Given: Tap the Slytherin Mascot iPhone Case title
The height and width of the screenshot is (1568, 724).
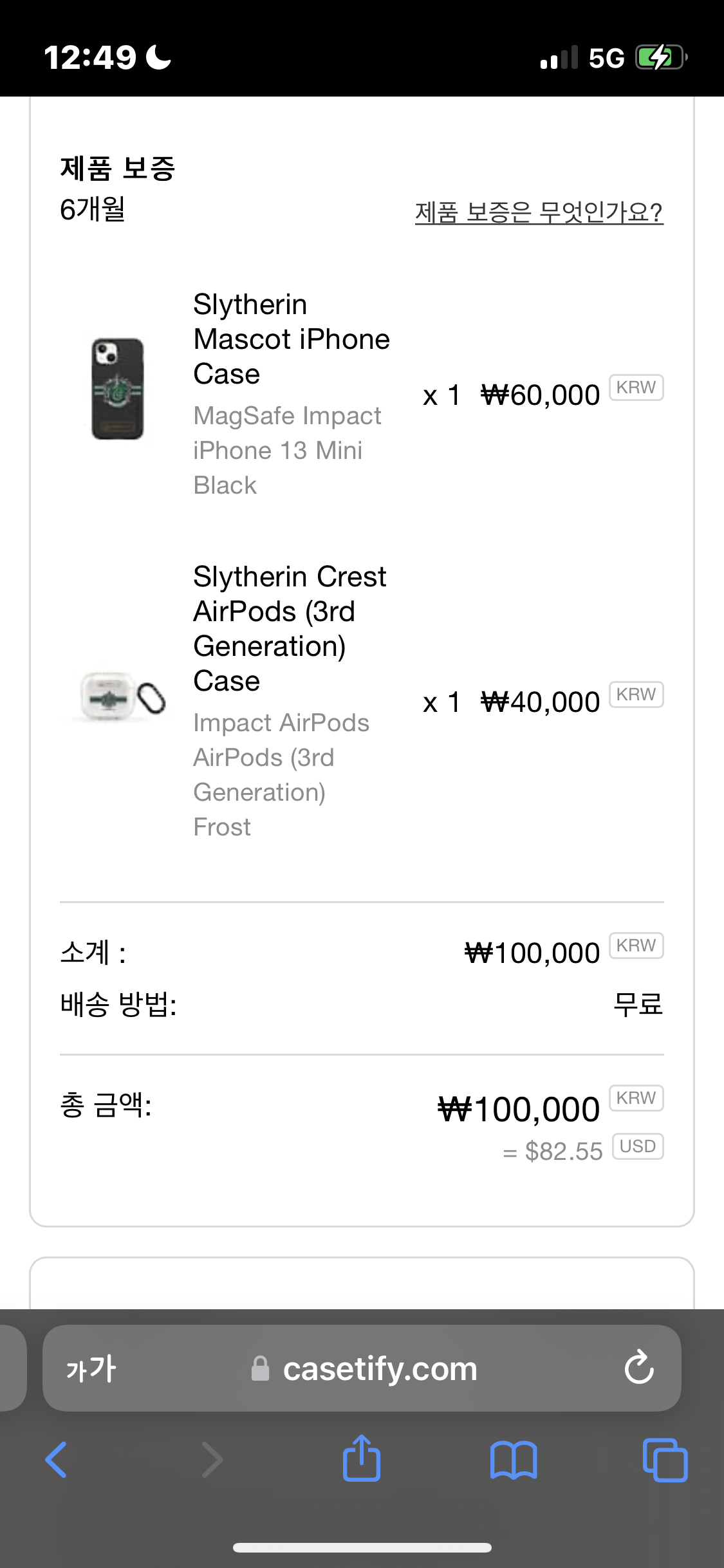Looking at the screenshot, I should tap(292, 339).
